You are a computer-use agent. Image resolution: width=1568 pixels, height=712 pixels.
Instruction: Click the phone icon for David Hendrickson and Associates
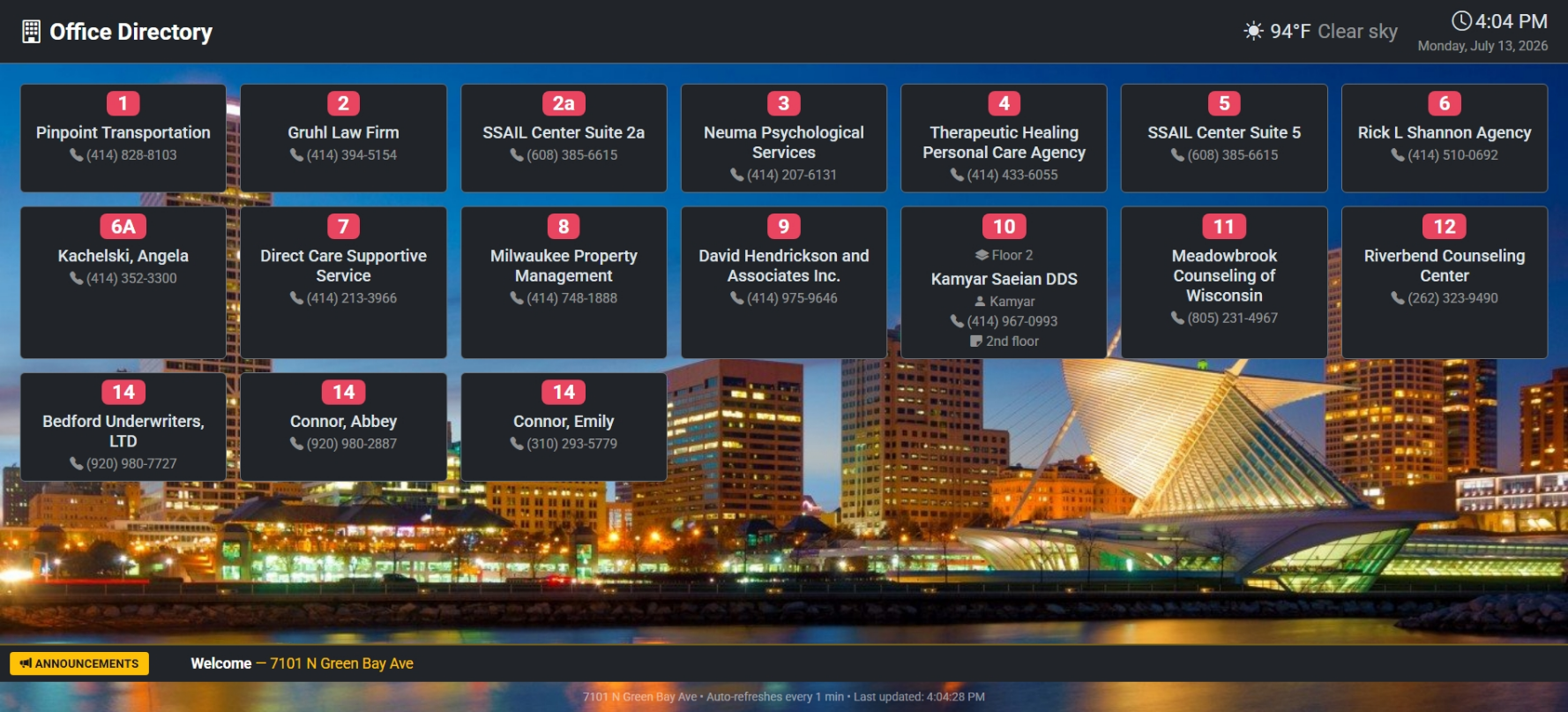click(737, 299)
